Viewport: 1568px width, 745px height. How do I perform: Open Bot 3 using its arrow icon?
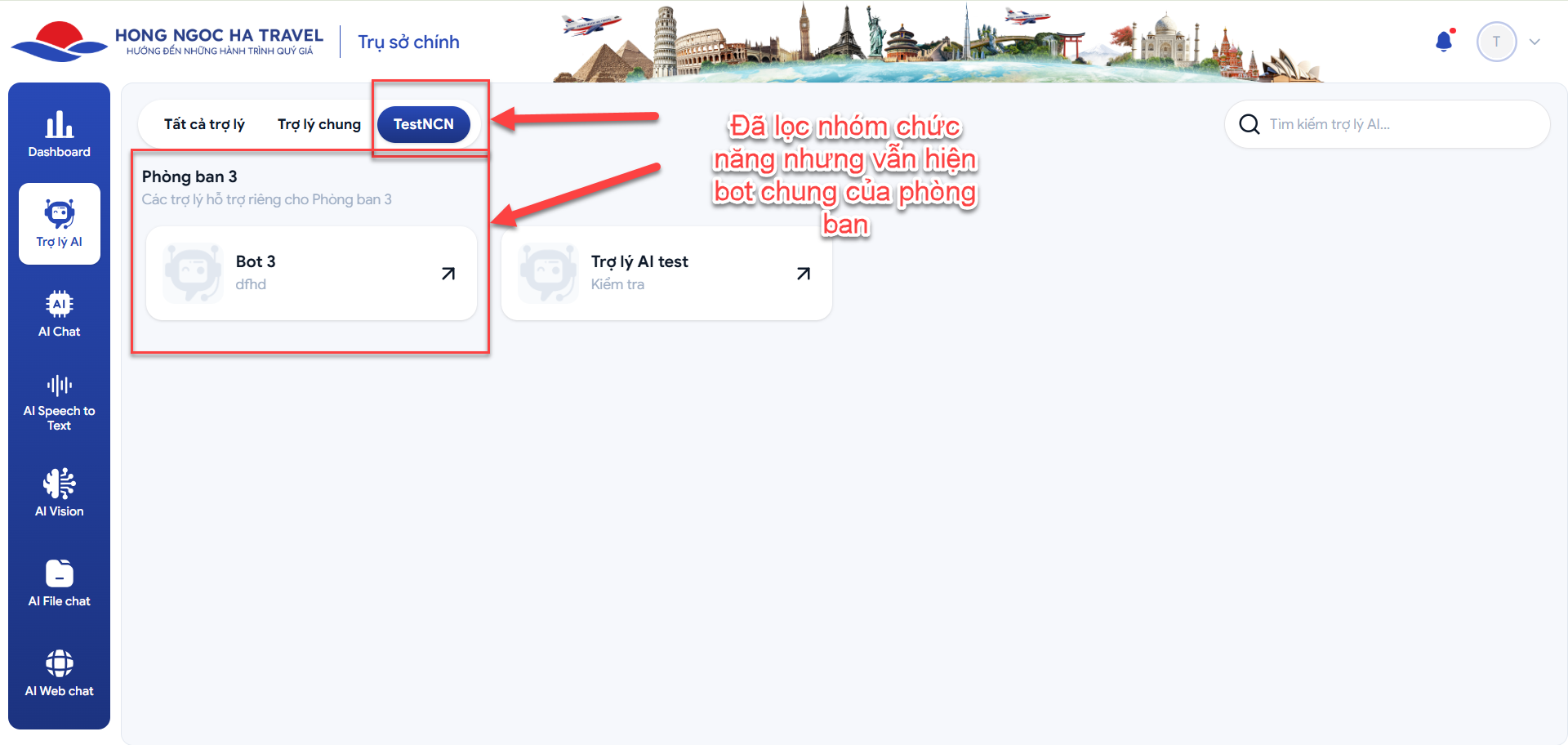(x=448, y=274)
